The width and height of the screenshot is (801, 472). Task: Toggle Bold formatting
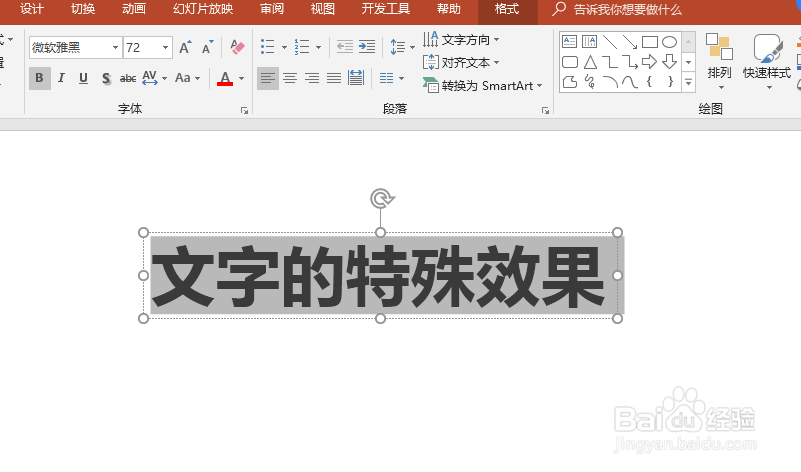(x=39, y=78)
